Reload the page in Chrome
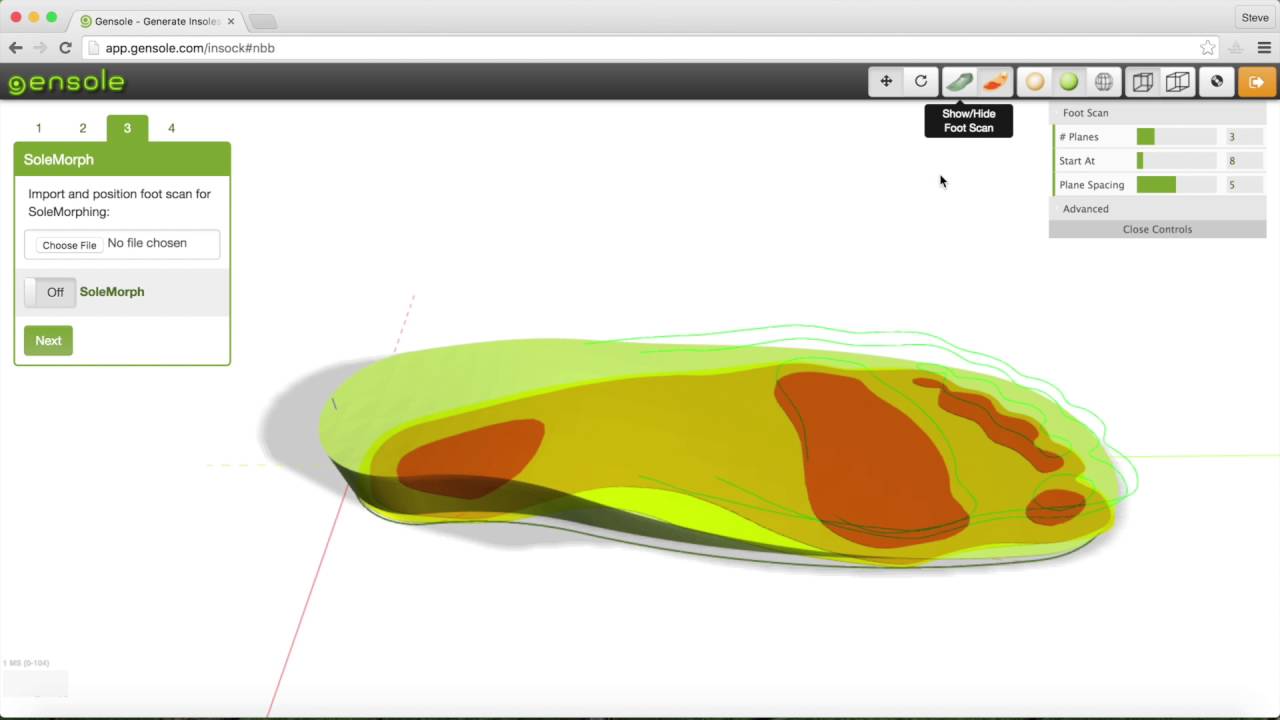 point(65,47)
